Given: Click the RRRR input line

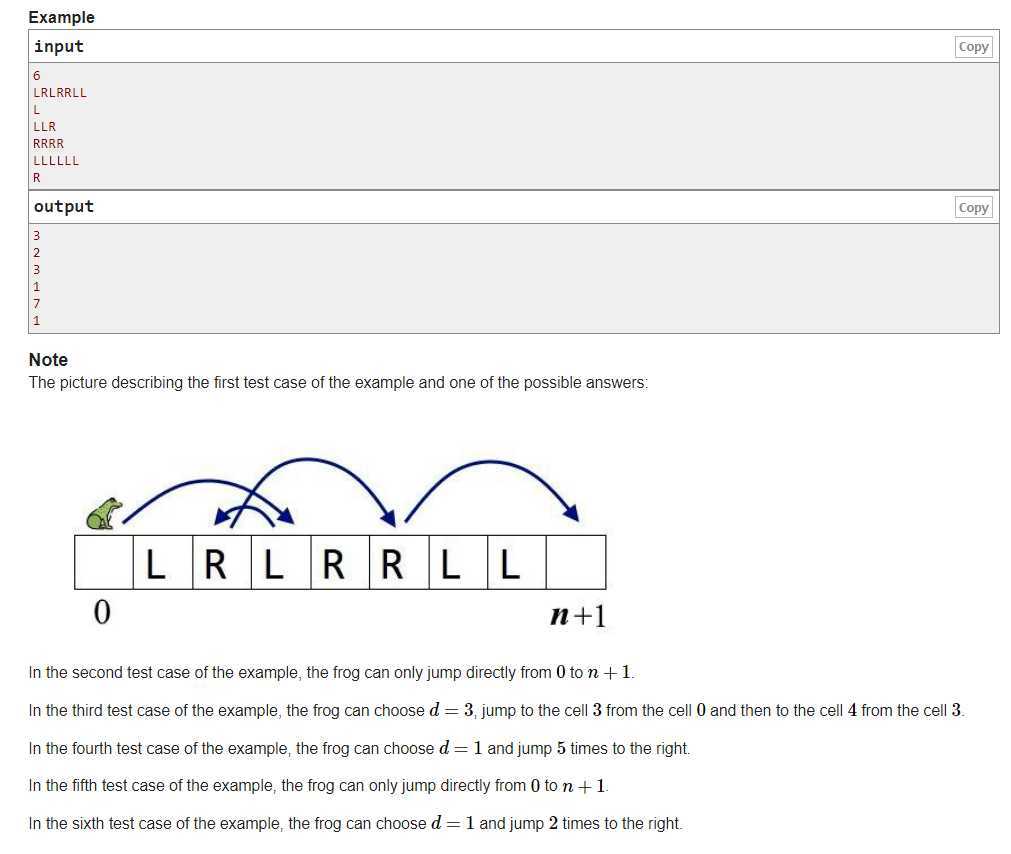Looking at the screenshot, I should [48, 144].
